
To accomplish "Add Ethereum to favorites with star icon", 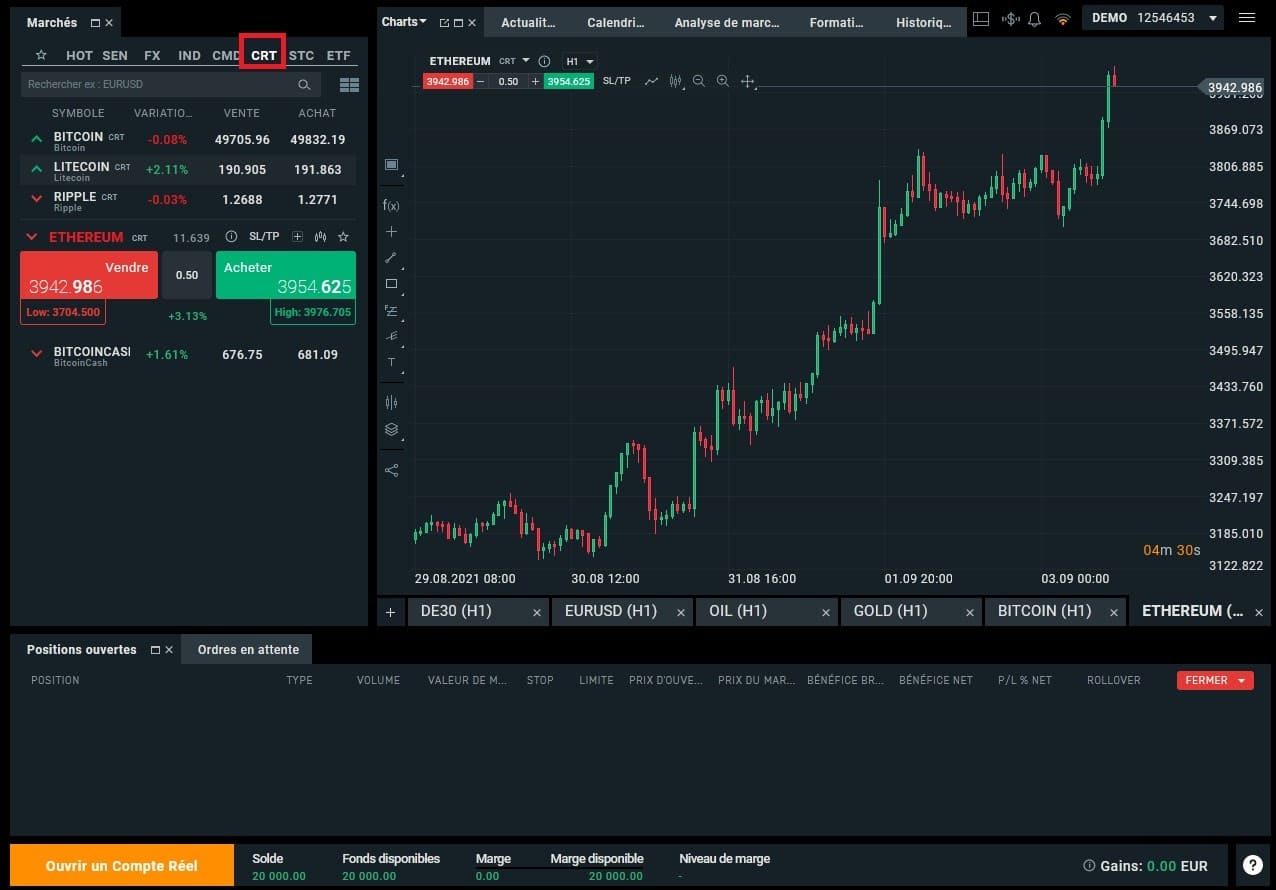I will tap(343, 237).
